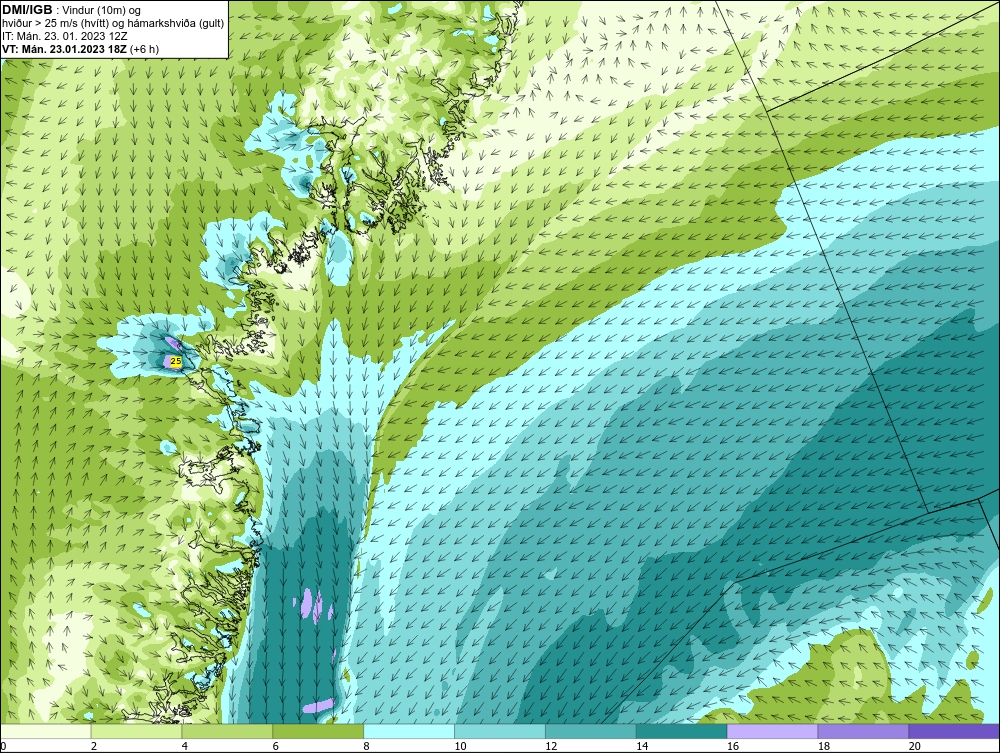Click the 14-16 m/s dark teal swatch

point(682,731)
